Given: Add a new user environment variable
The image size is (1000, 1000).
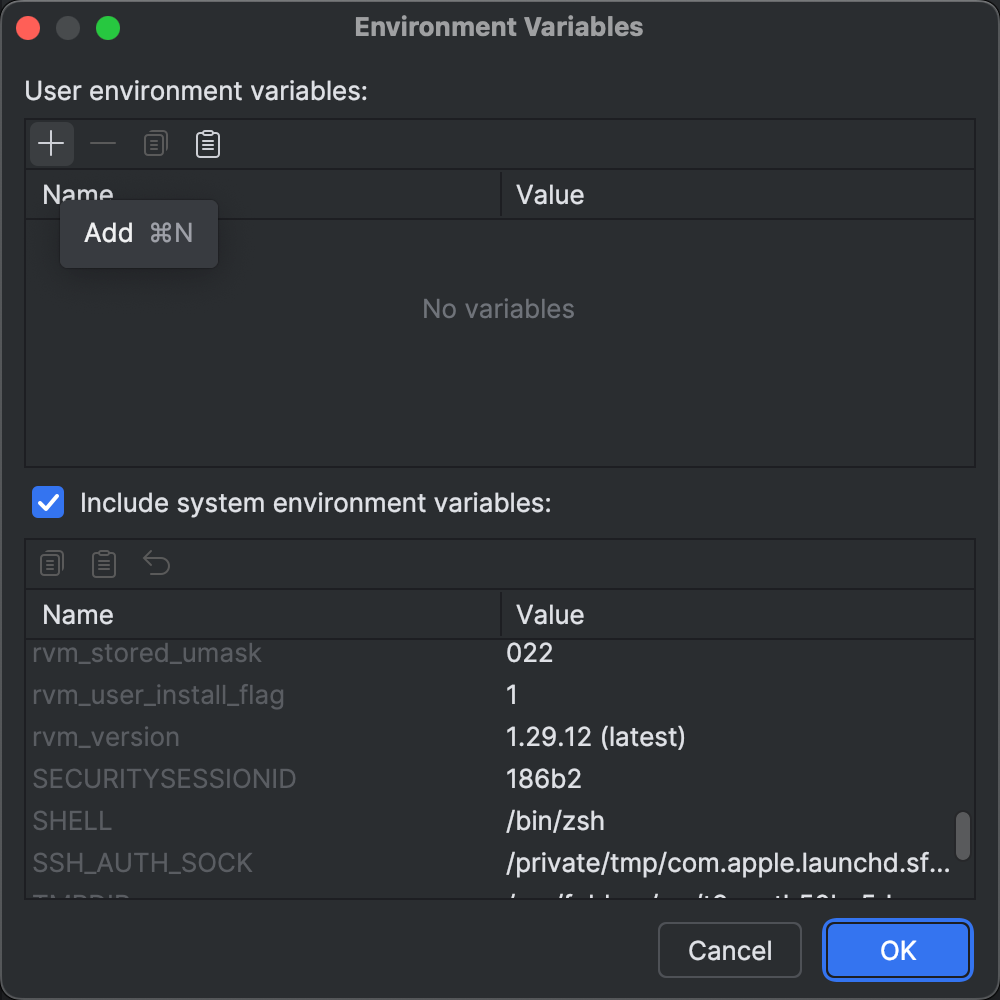Looking at the screenshot, I should pos(50,143).
